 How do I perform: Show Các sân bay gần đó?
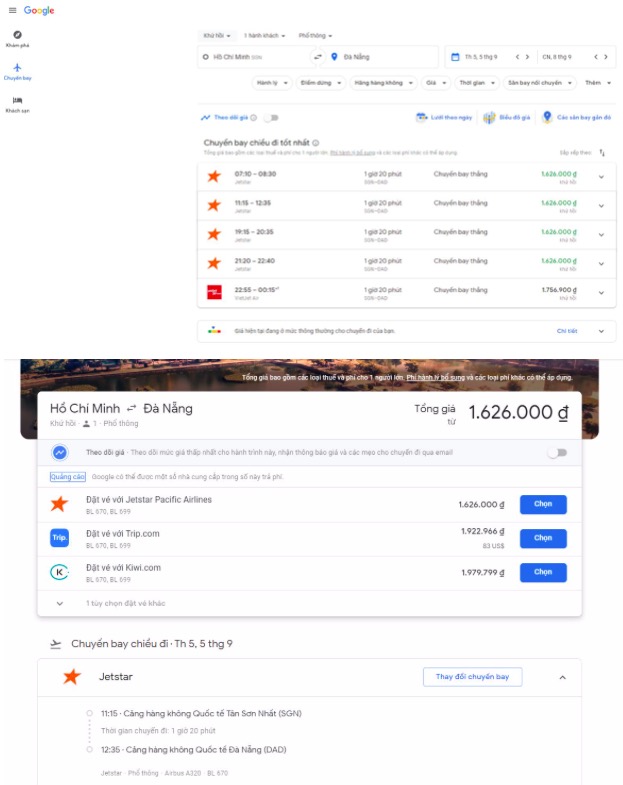[x=574, y=117]
